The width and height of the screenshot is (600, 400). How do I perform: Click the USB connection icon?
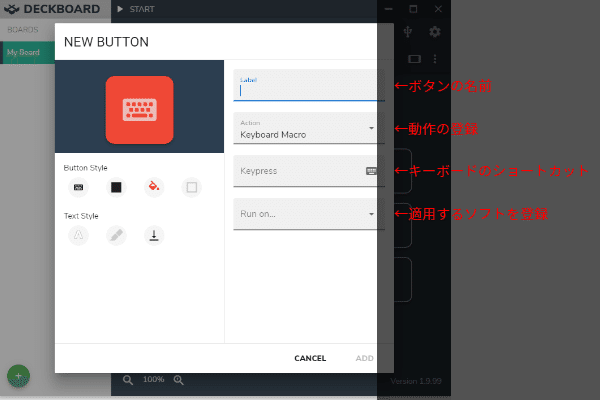(408, 32)
